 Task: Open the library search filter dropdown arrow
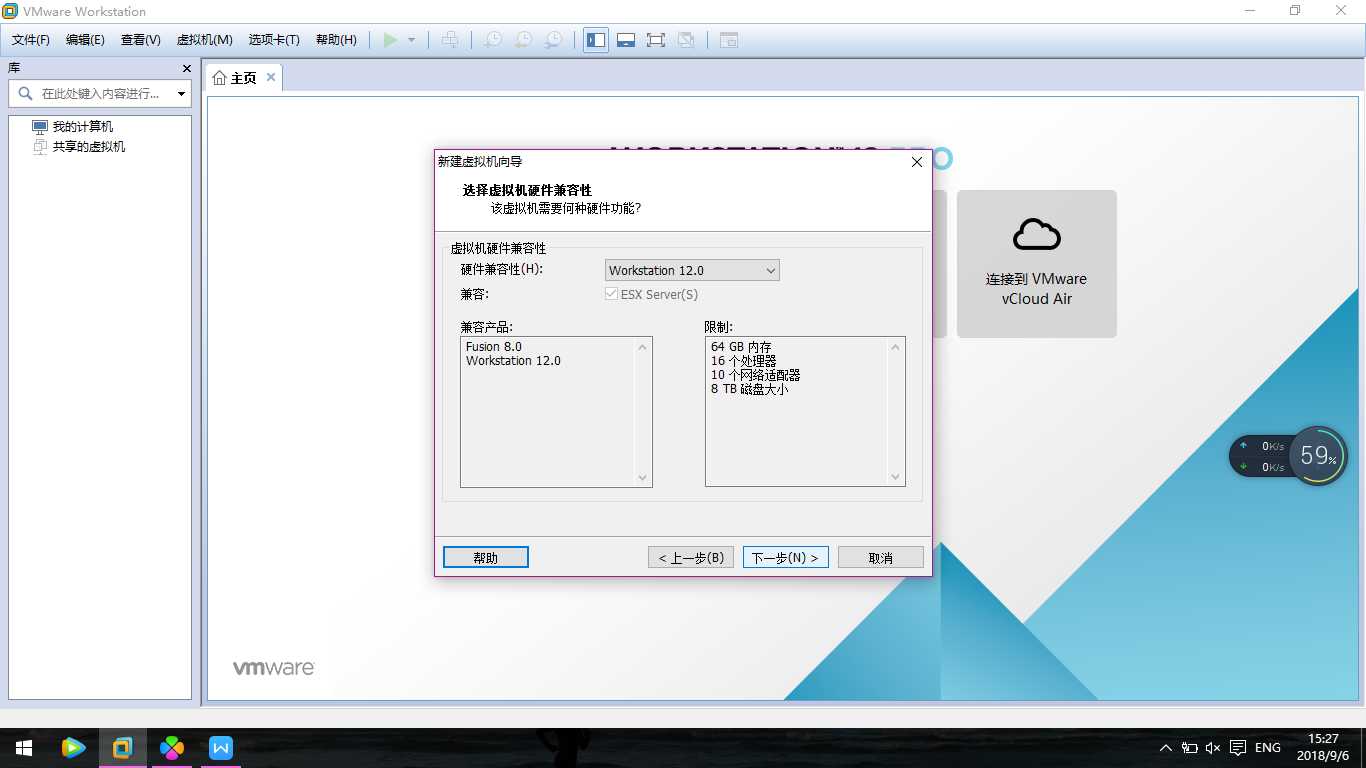click(181, 94)
